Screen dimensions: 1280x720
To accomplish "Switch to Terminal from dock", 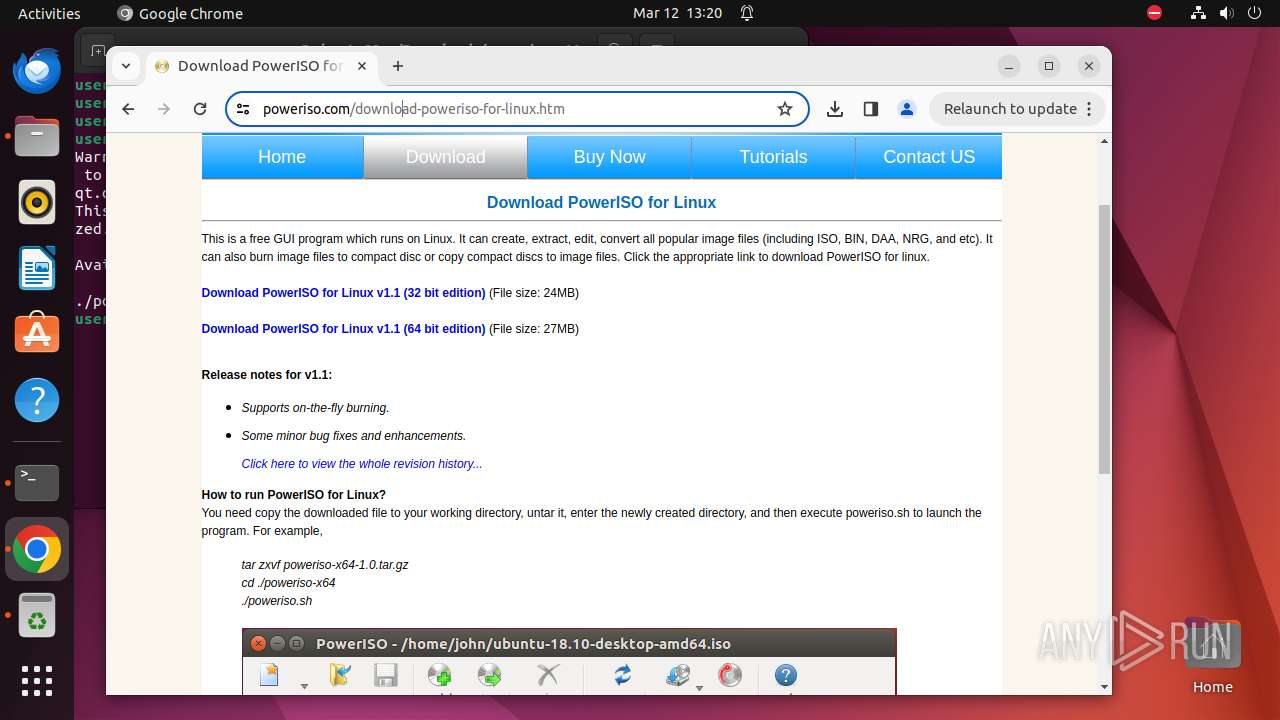I will point(37,482).
